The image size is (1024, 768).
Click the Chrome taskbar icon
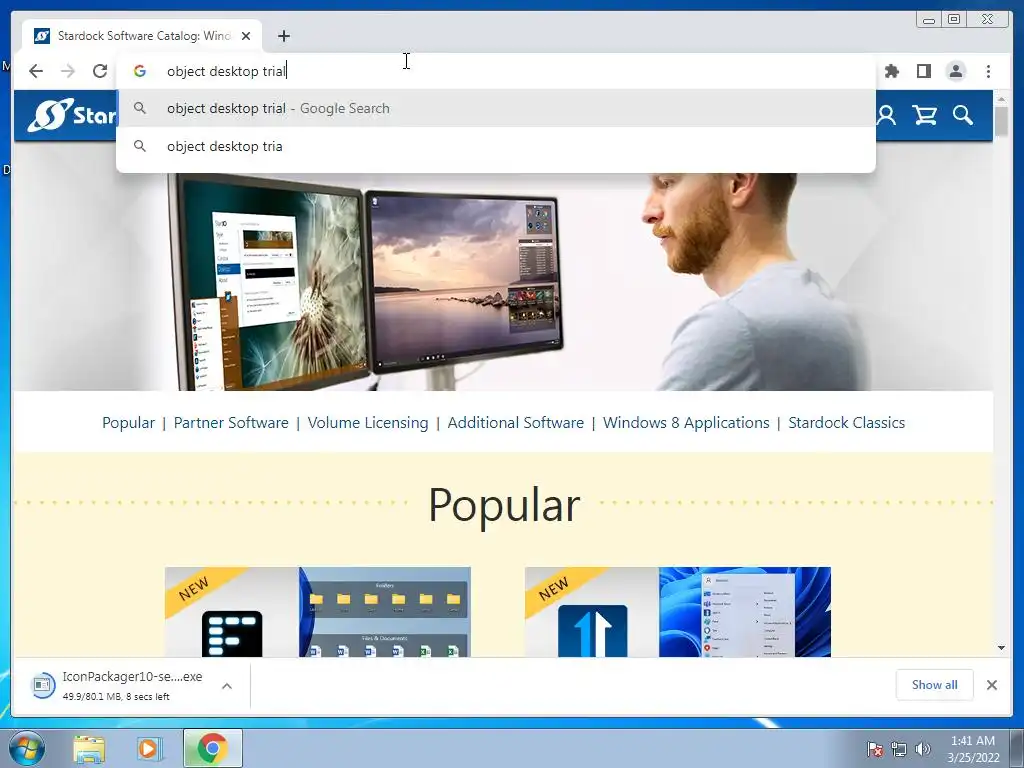click(212, 748)
